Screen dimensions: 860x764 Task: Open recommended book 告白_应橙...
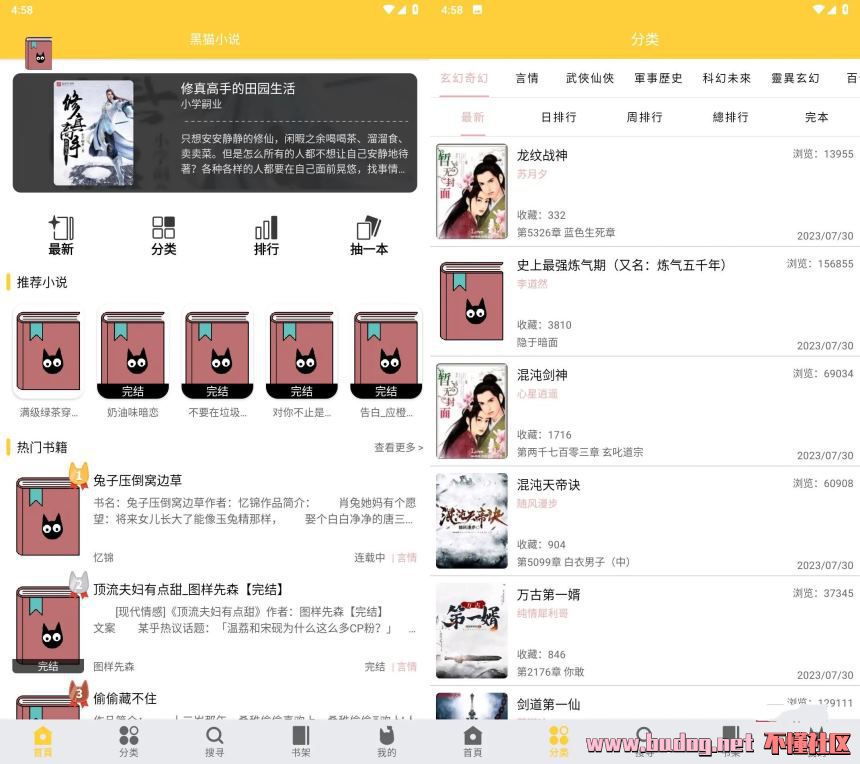(386, 364)
